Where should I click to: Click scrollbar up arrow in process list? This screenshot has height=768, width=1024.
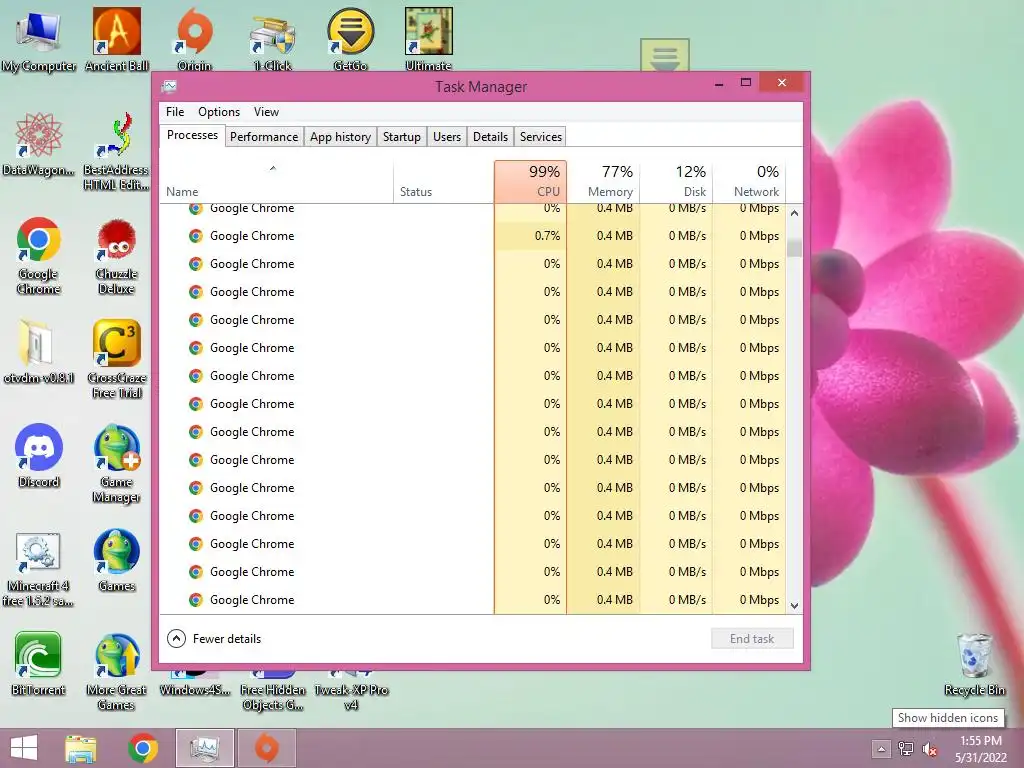[794, 213]
